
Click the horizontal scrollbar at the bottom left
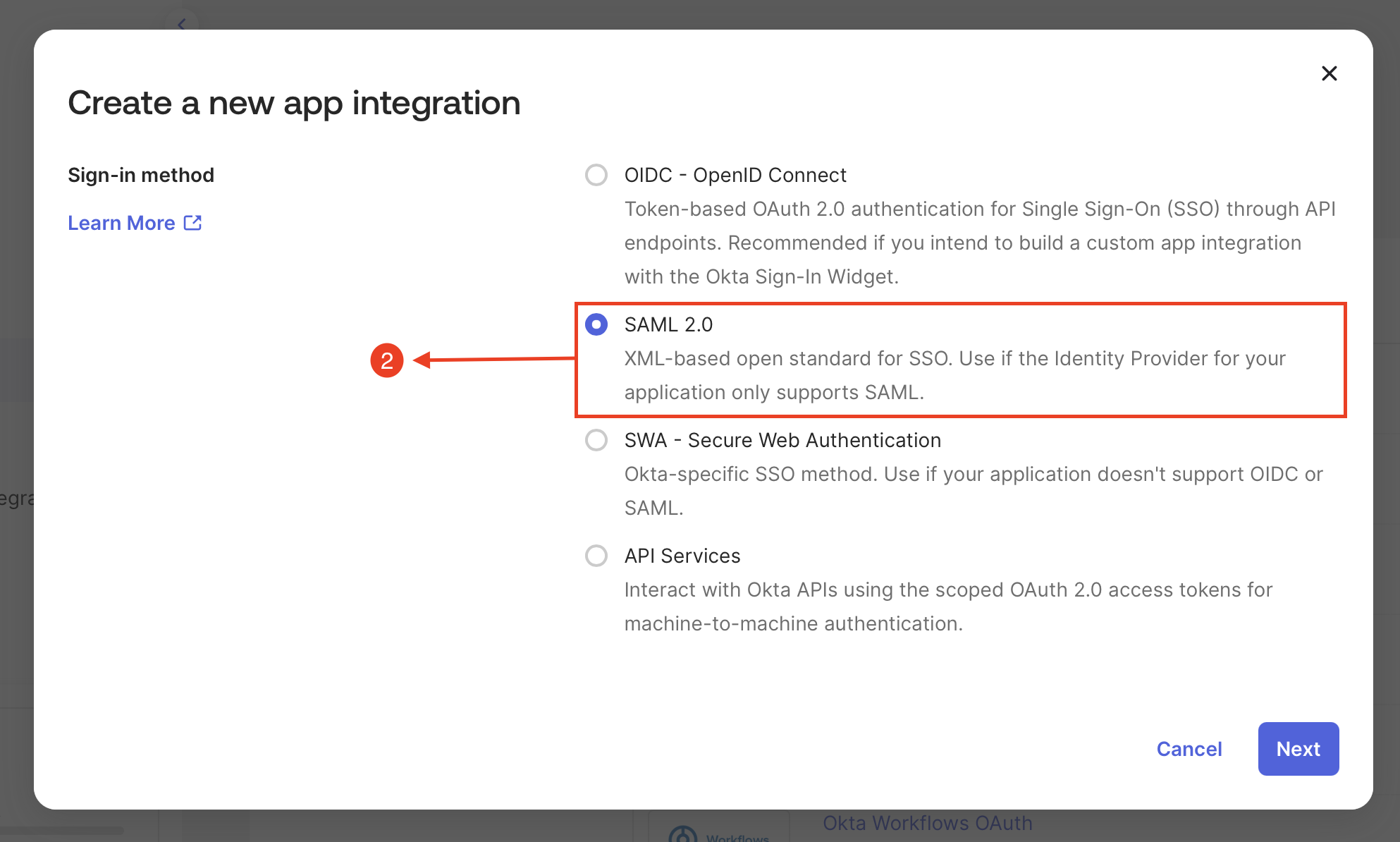coord(62,831)
